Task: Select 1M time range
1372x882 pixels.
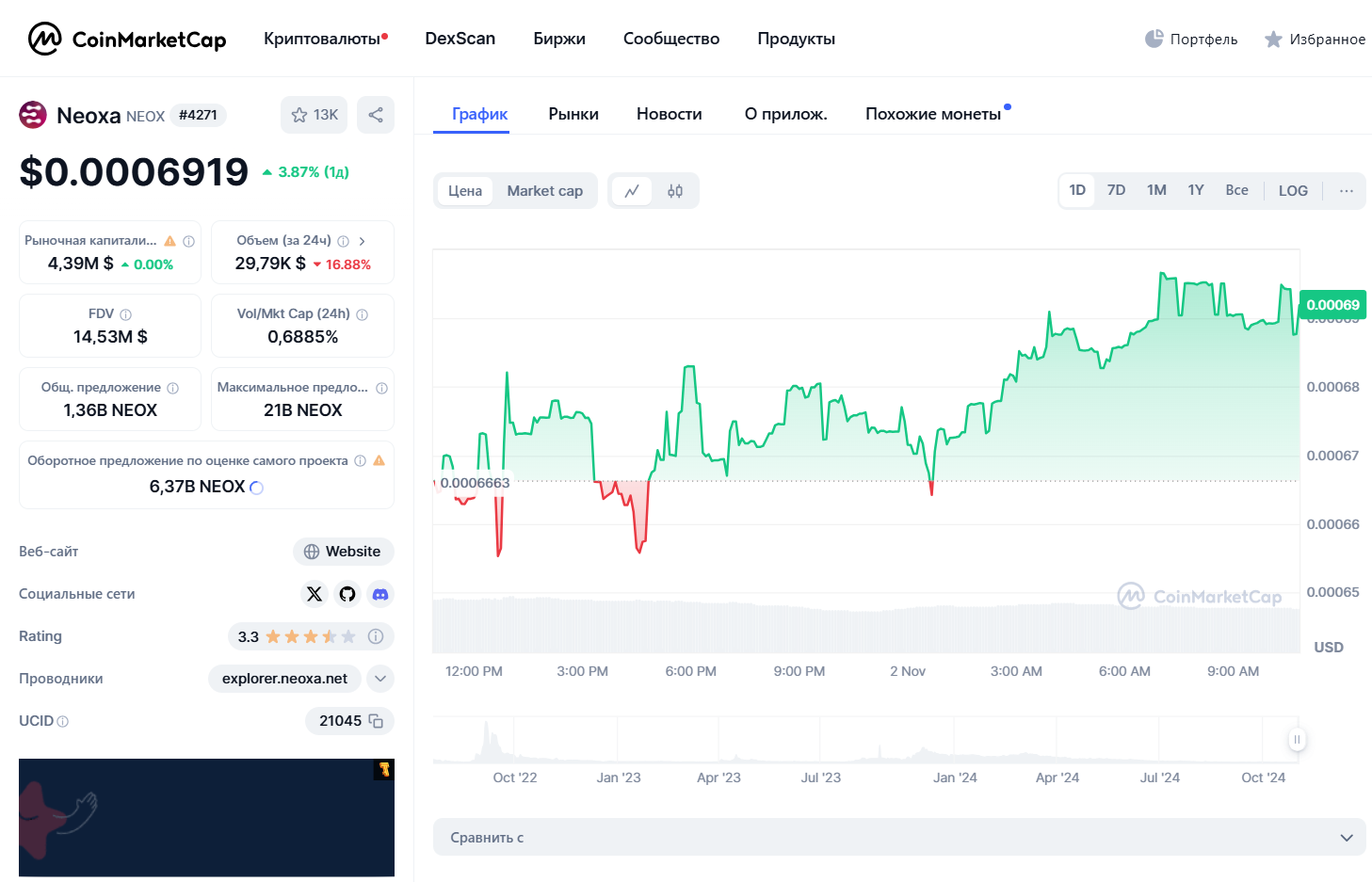Action: tap(1157, 190)
